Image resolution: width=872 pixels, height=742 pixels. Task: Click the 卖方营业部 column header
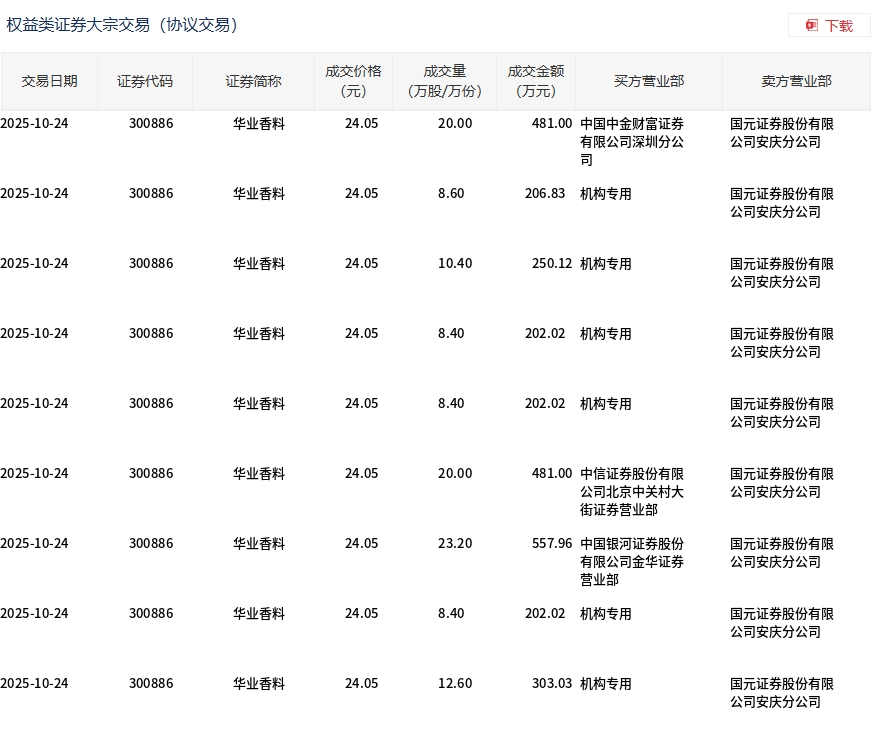[x=796, y=81]
